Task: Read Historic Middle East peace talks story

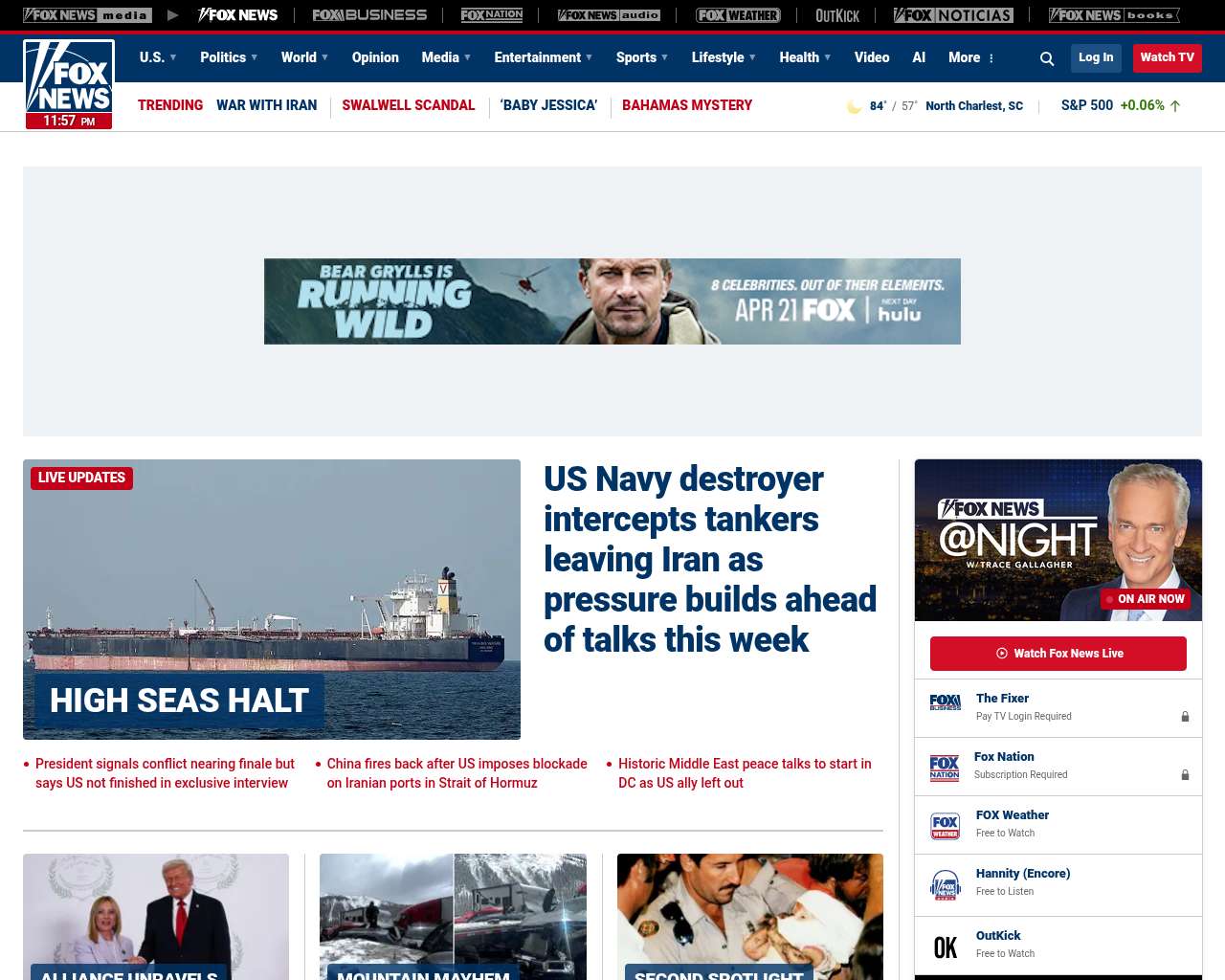Action: click(x=745, y=773)
